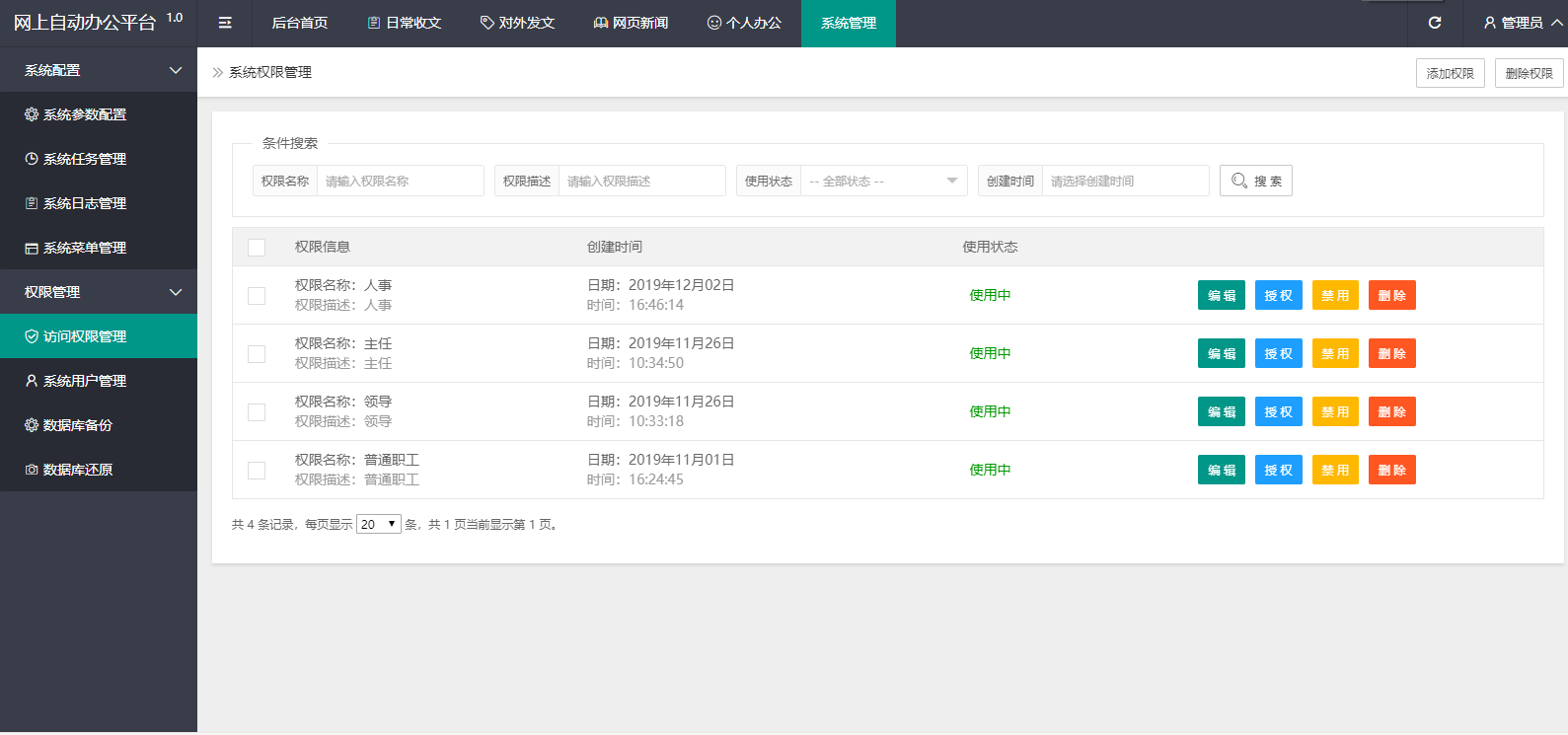Click the 添加权限 button
Image resolution: width=1568 pixels, height=735 pixels.
coord(1450,73)
